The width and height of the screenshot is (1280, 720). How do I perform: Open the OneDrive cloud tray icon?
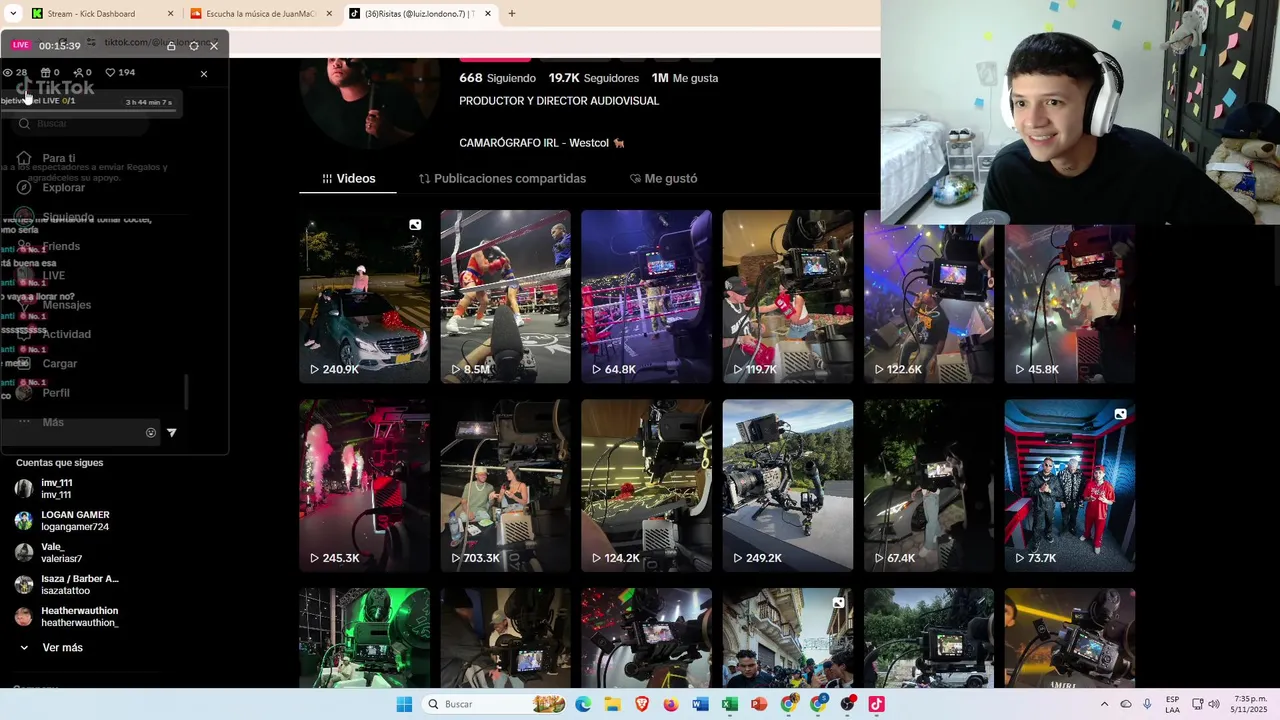(x=1126, y=704)
